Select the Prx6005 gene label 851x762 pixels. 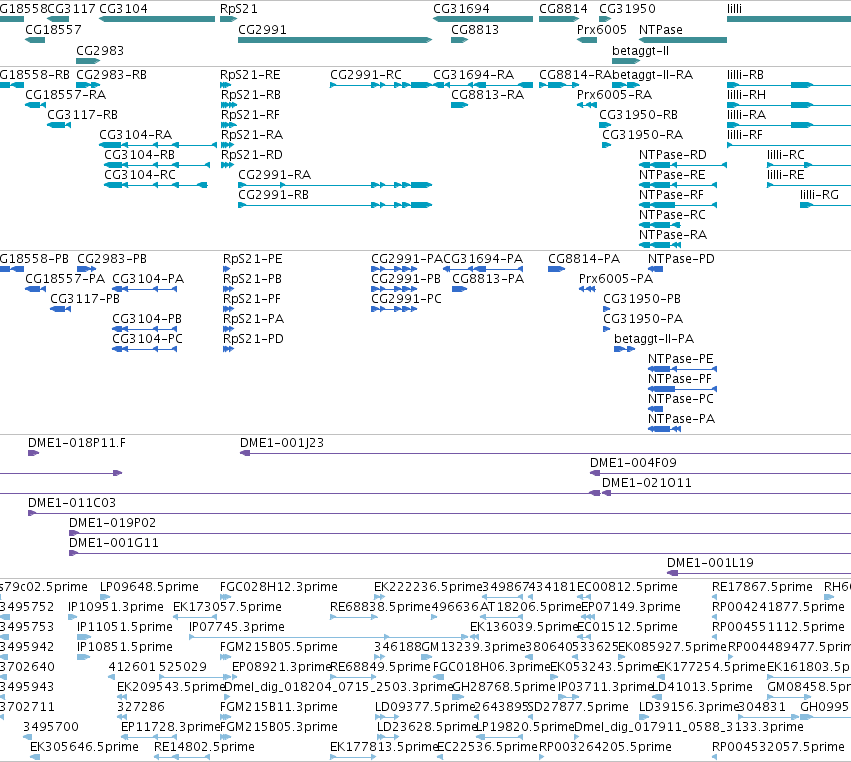[x=601, y=29]
